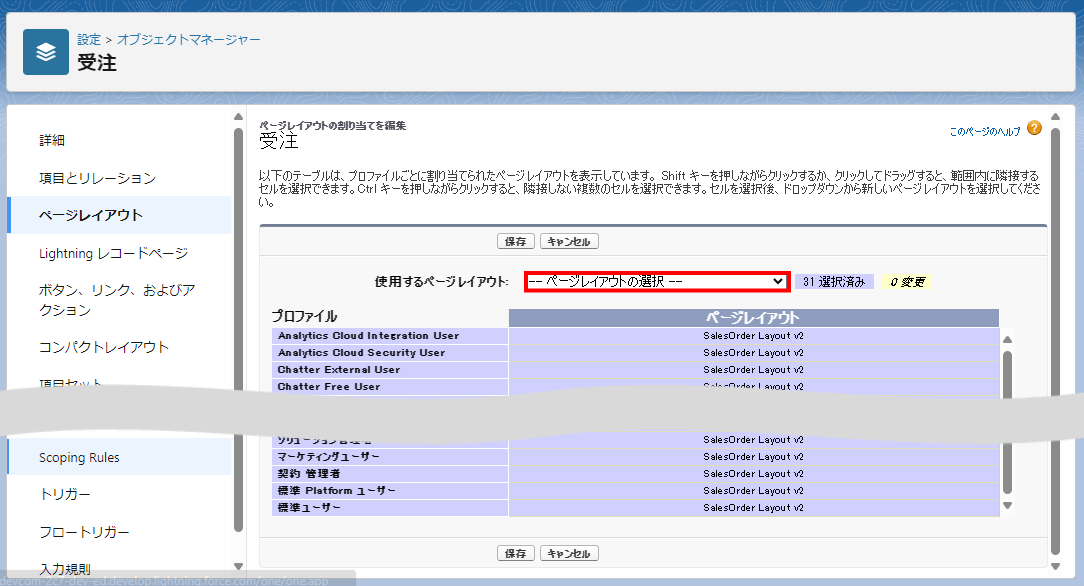Screen dimensions: 1084x586
Task: Click the help question mark icon
Action: [x=1034, y=129]
